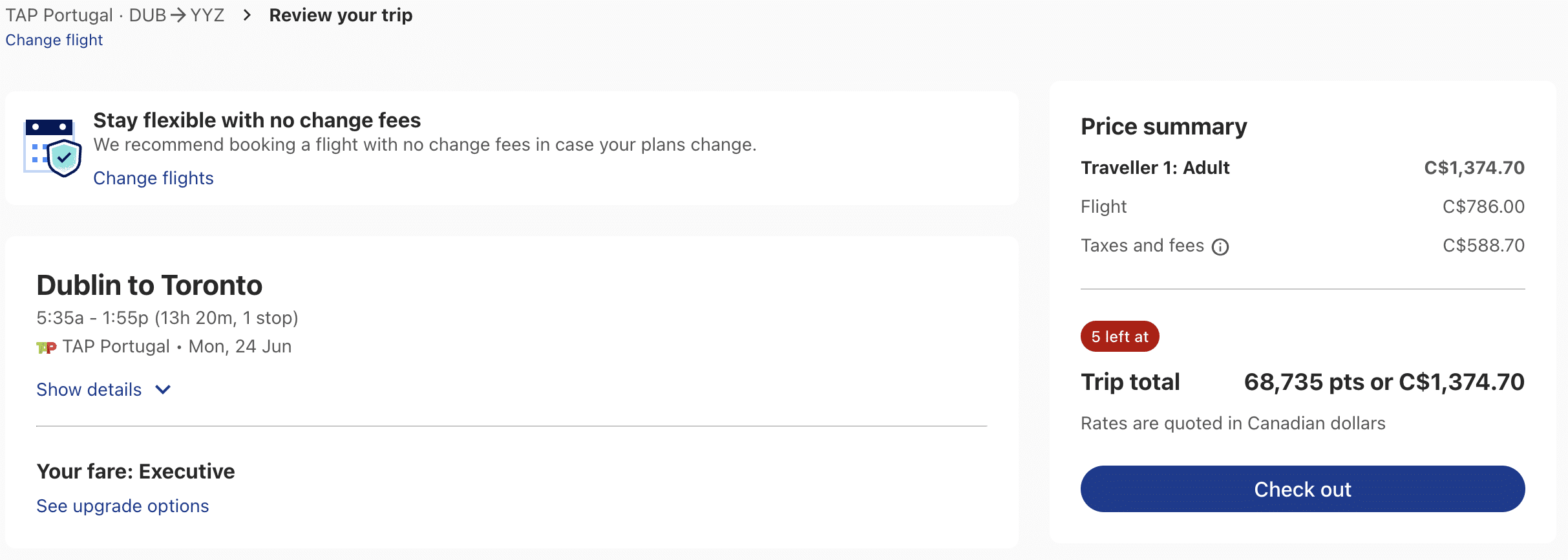Click the taxes and fees info icon
Viewport: 1568px width, 560px height.
pos(1220,247)
